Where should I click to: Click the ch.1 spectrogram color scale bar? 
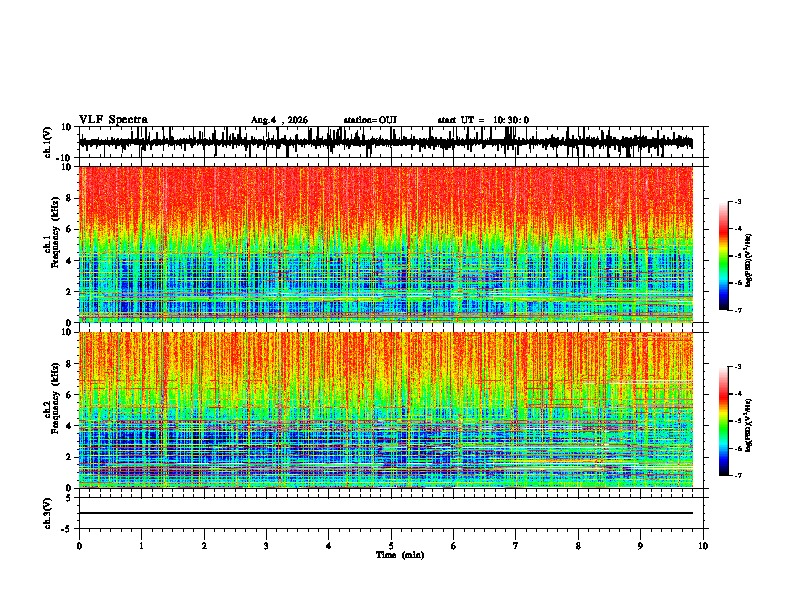pyautogui.click(x=724, y=255)
